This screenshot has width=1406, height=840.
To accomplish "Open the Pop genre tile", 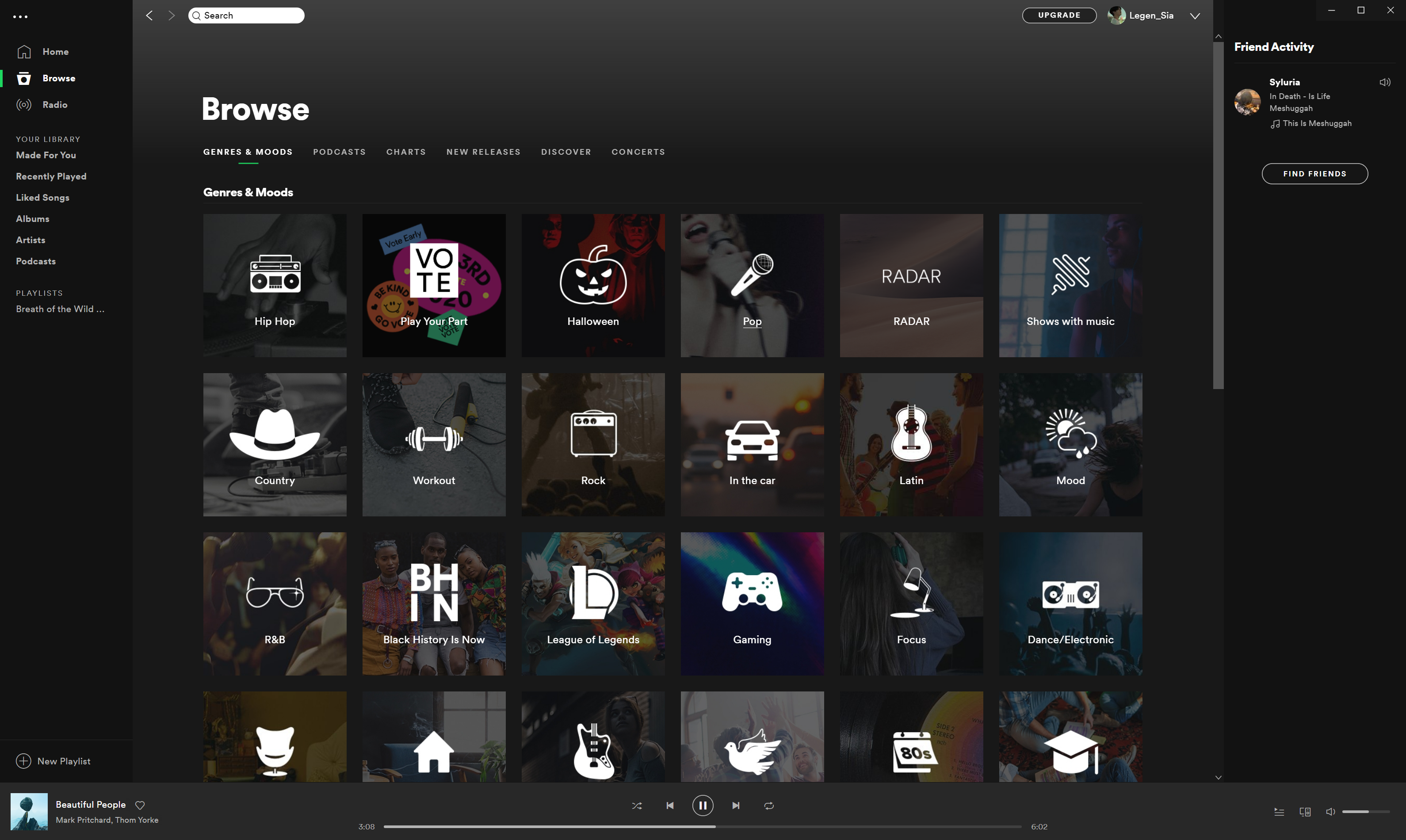I will coord(752,285).
